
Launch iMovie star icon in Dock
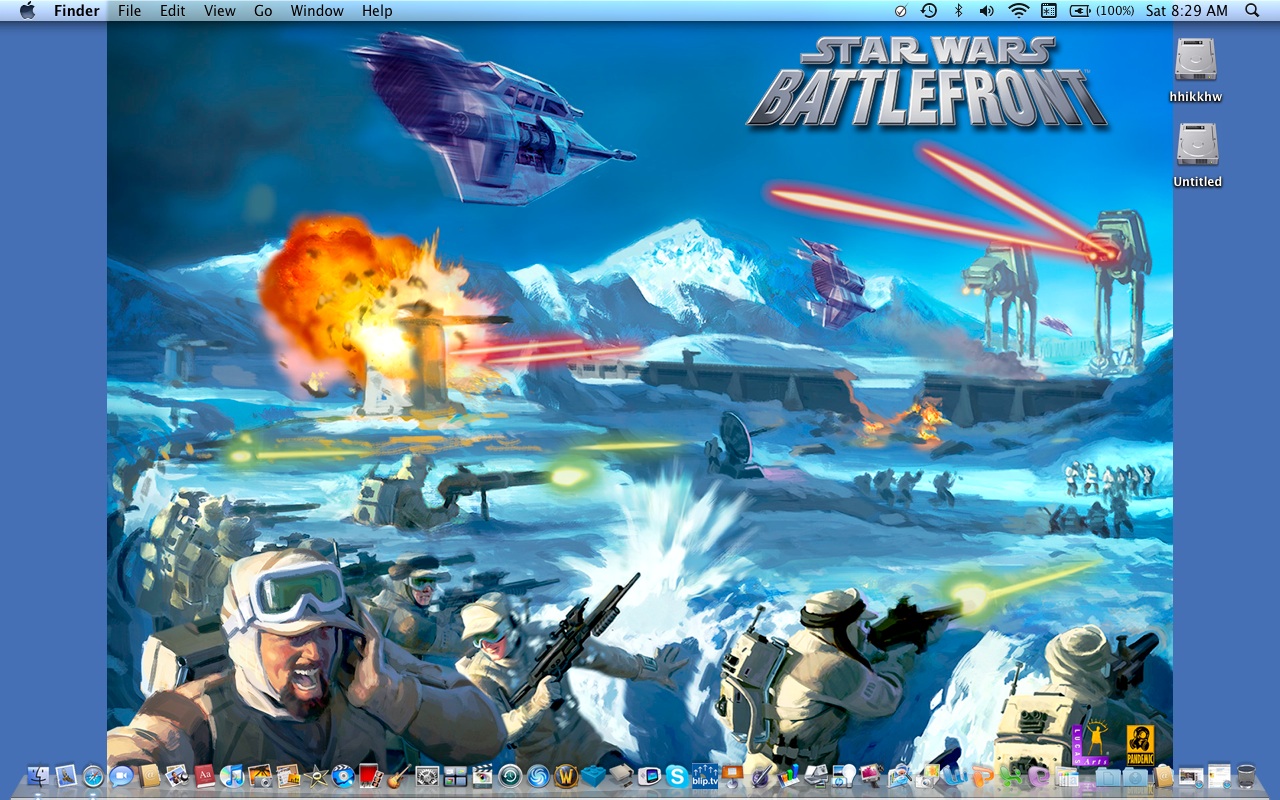pyautogui.click(x=316, y=776)
